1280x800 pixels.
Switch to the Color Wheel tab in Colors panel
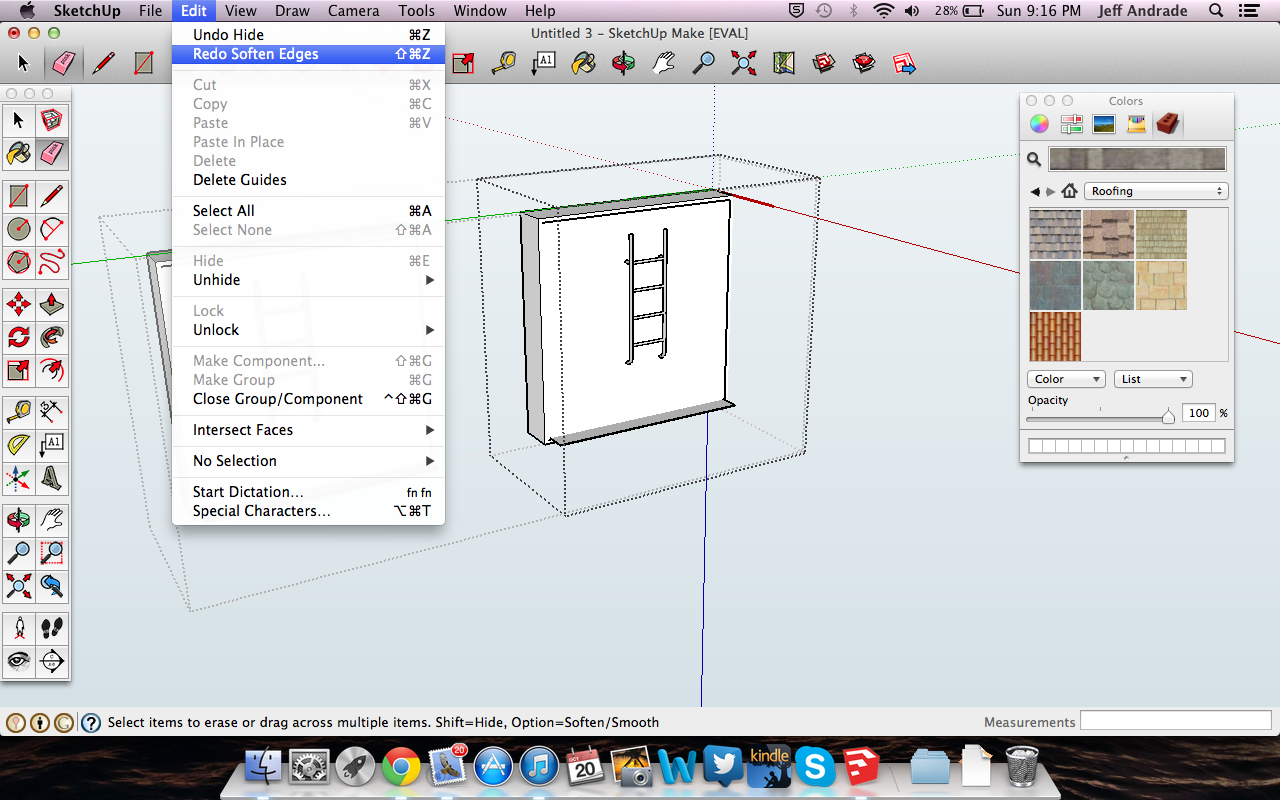pos(1039,123)
